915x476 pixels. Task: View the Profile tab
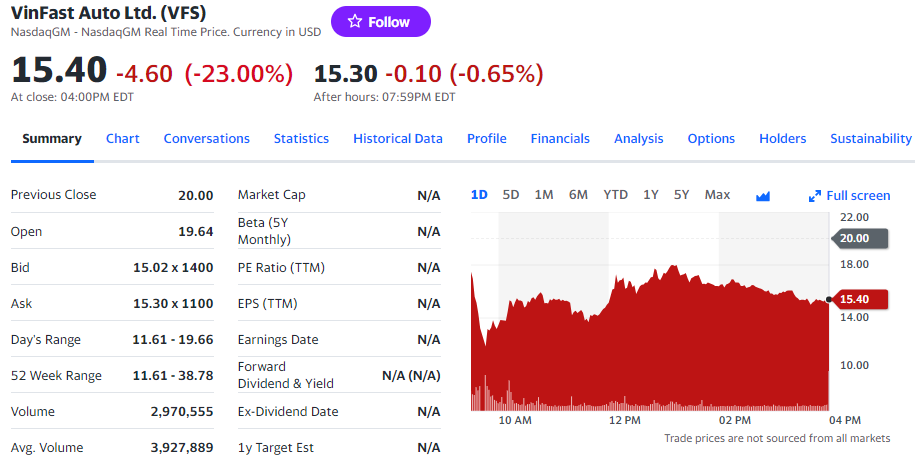pyautogui.click(x=487, y=139)
